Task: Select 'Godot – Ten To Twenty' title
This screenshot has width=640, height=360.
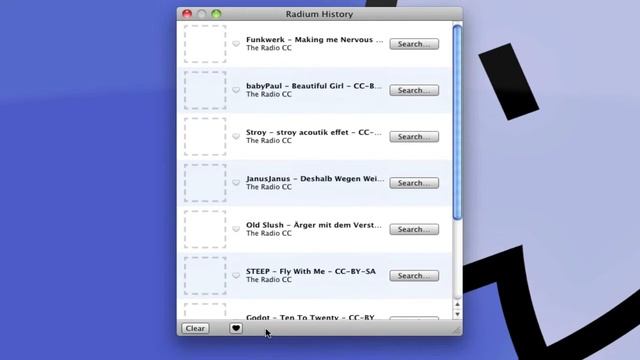Action: (310, 317)
